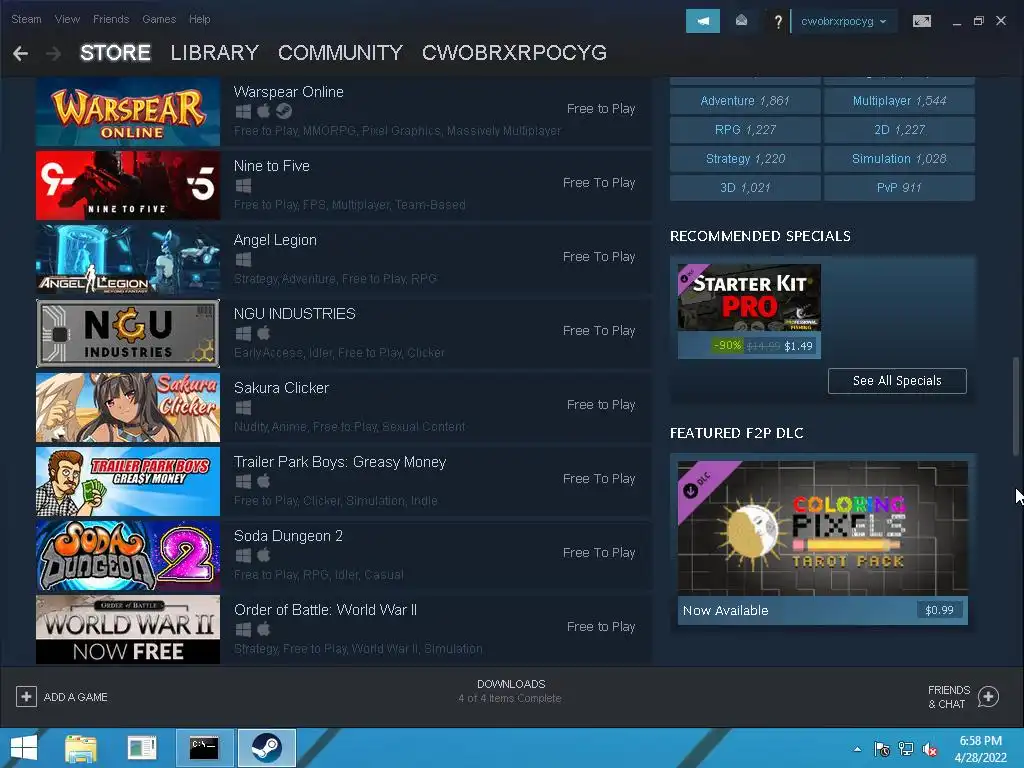This screenshot has height=768, width=1024.
Task: Open the Windows Start button
Action: coord(24,748)
